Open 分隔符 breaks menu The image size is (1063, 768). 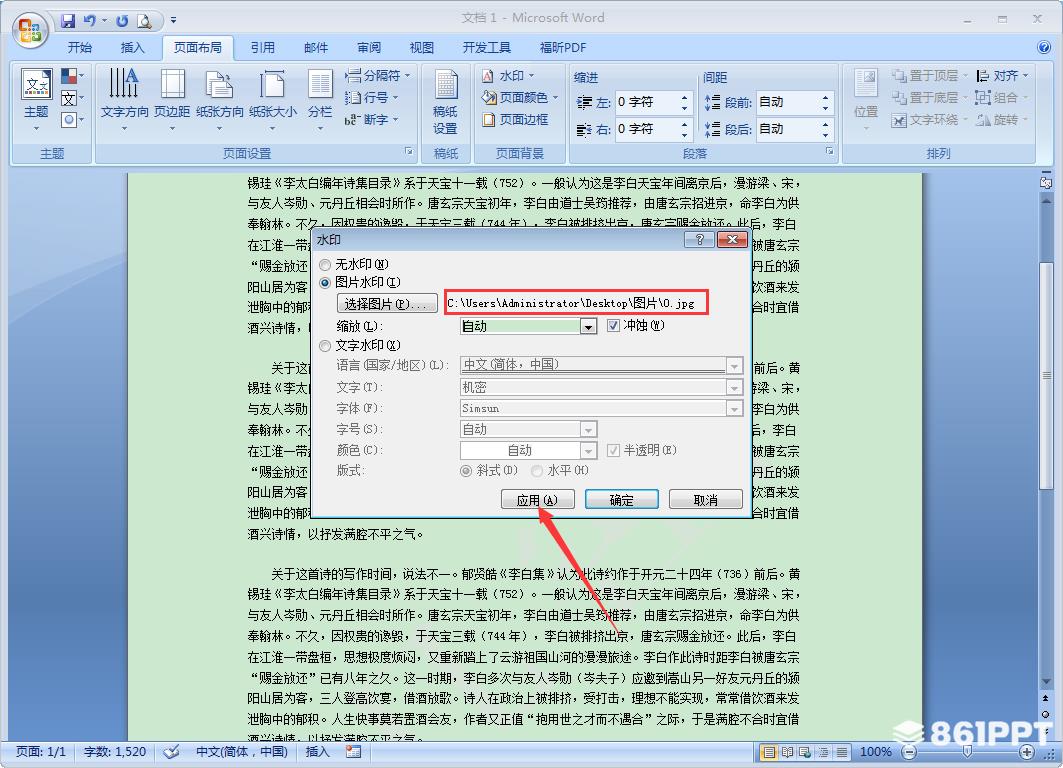click(x=378, y=75)
